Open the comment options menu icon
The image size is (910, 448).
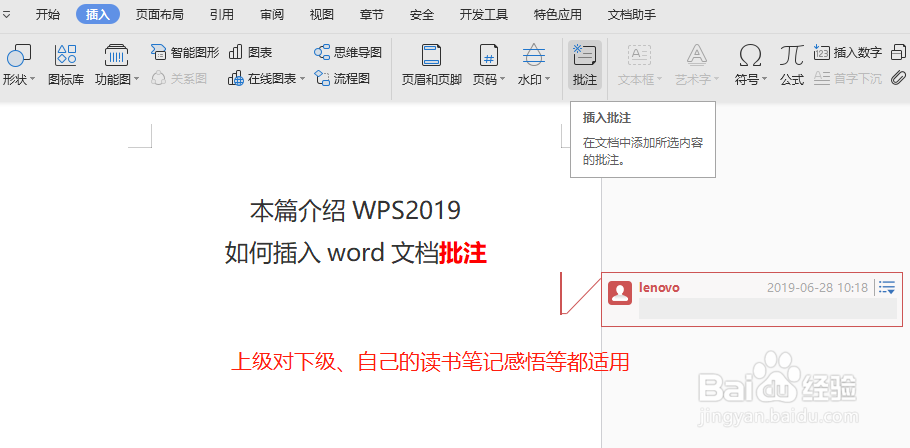point(887,287)
